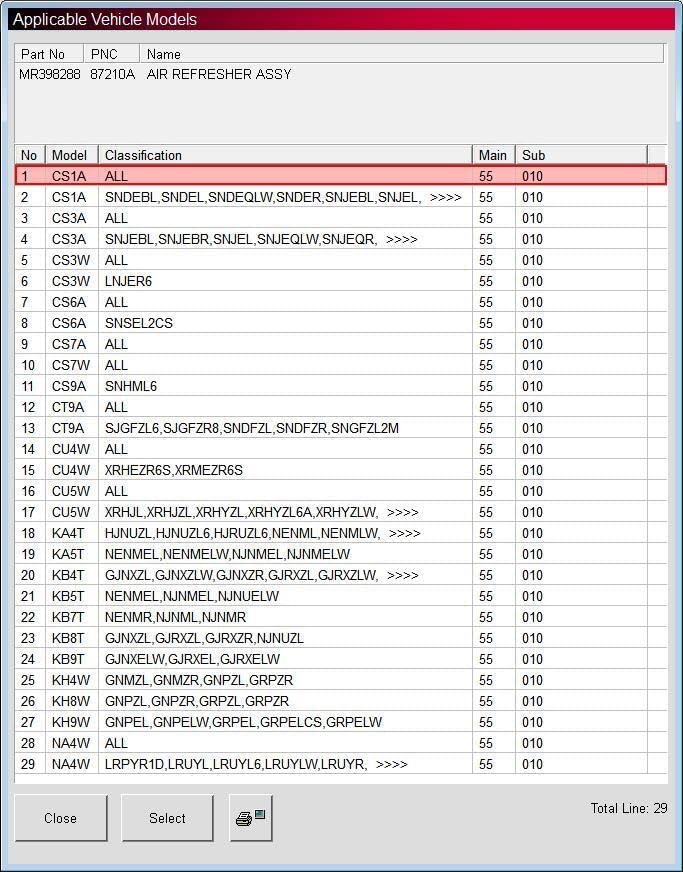
Task: Expand >>>> on the NA4W LRPYR1D row
Action: pyautogui.click(x=392, y=765)
